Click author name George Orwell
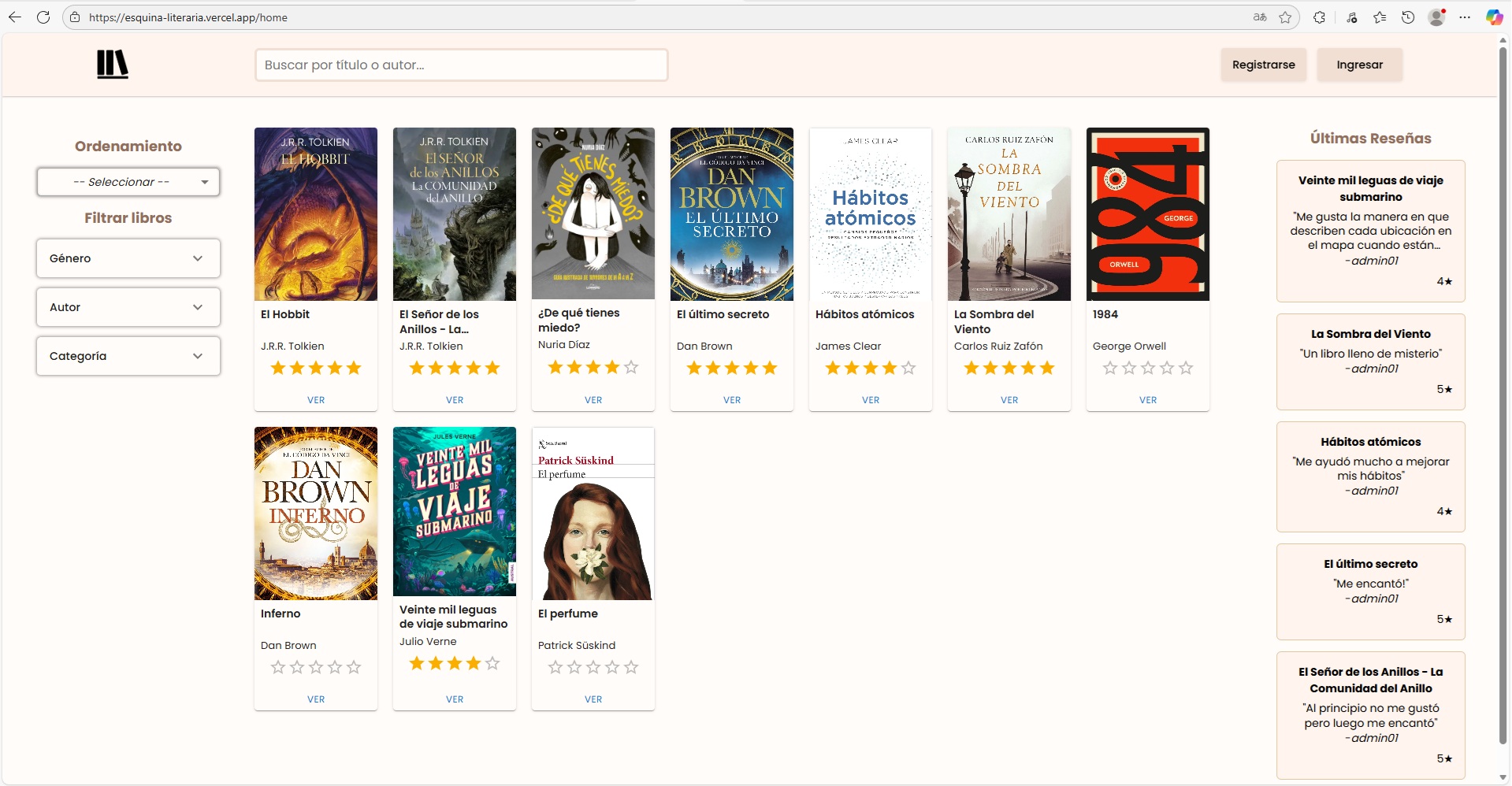Screen dimensions: 1512x786 (1129, 346)
